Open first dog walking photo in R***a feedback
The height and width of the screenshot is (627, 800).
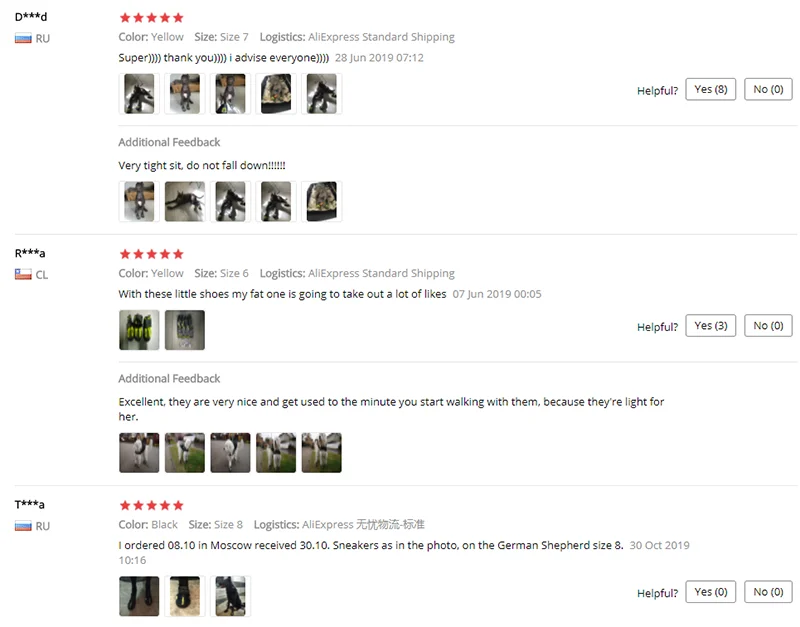tap(139, 453)
